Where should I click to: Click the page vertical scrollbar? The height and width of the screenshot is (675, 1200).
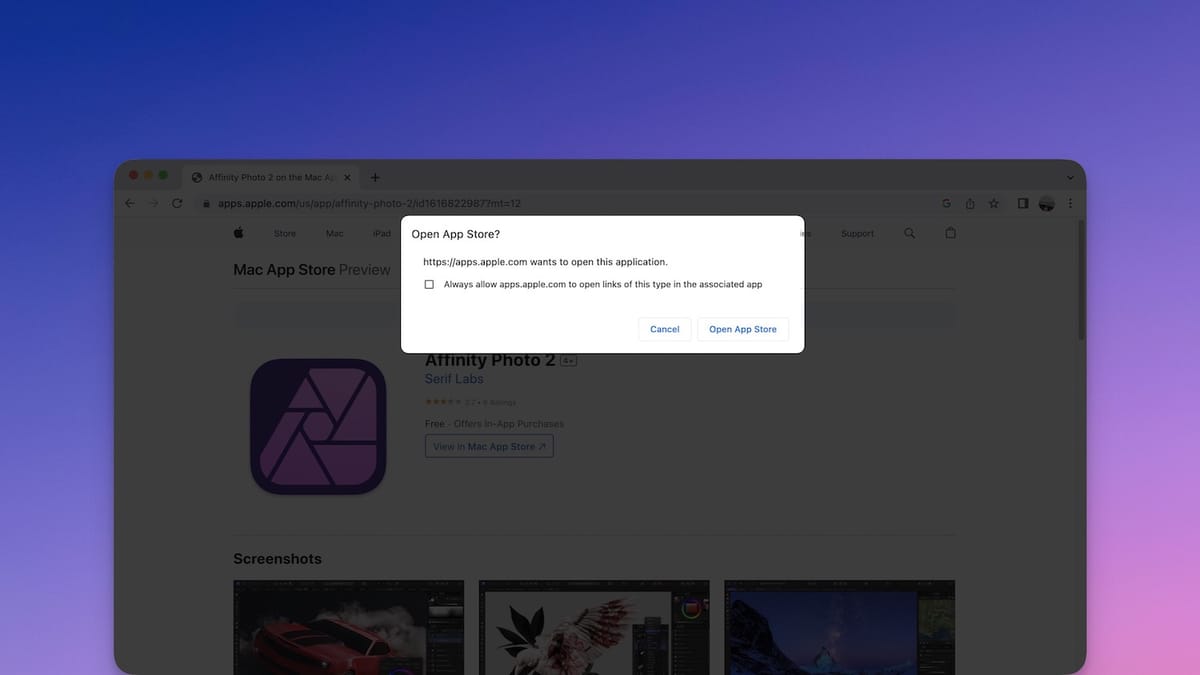tap(1081, 280)
